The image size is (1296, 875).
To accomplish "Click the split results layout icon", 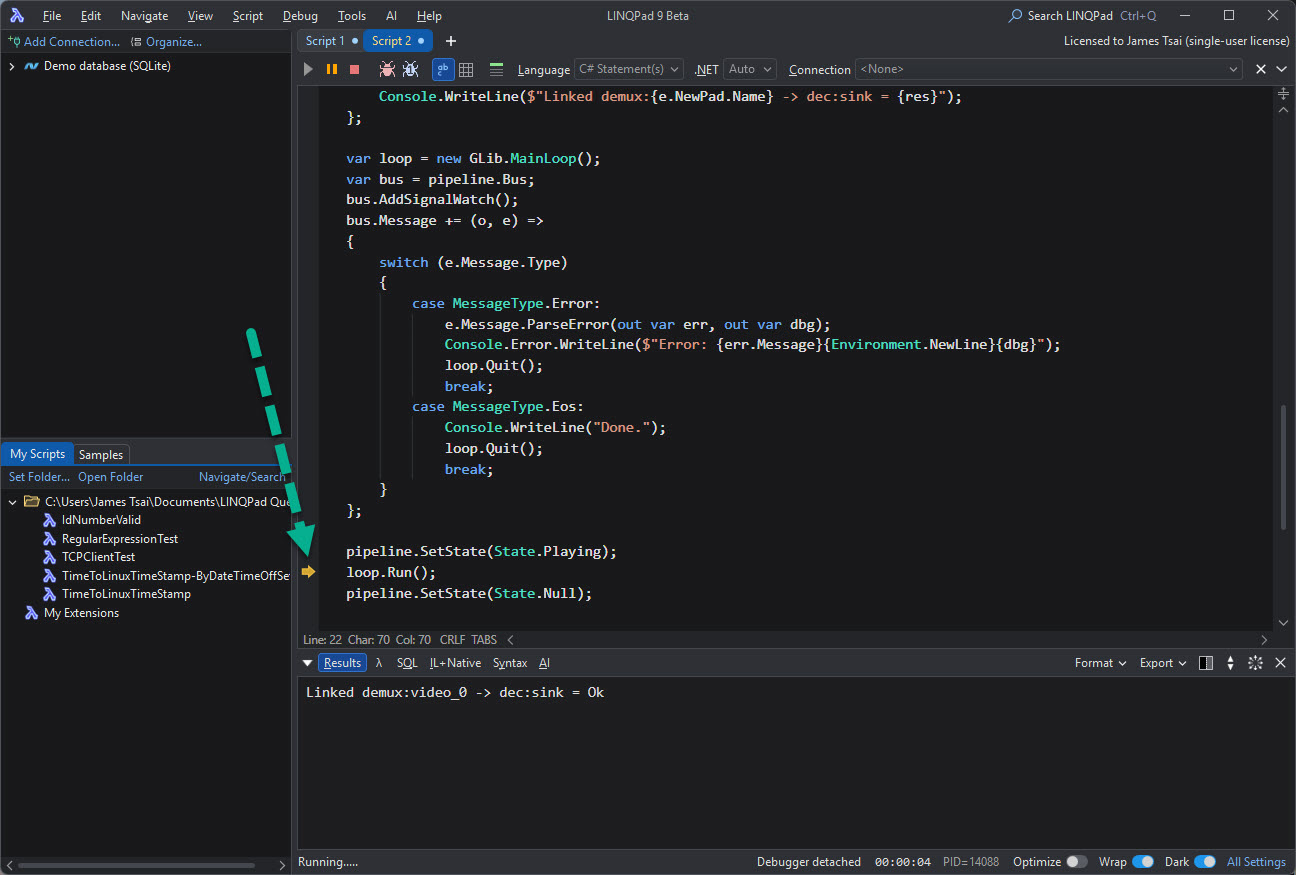I will 1206,663.
